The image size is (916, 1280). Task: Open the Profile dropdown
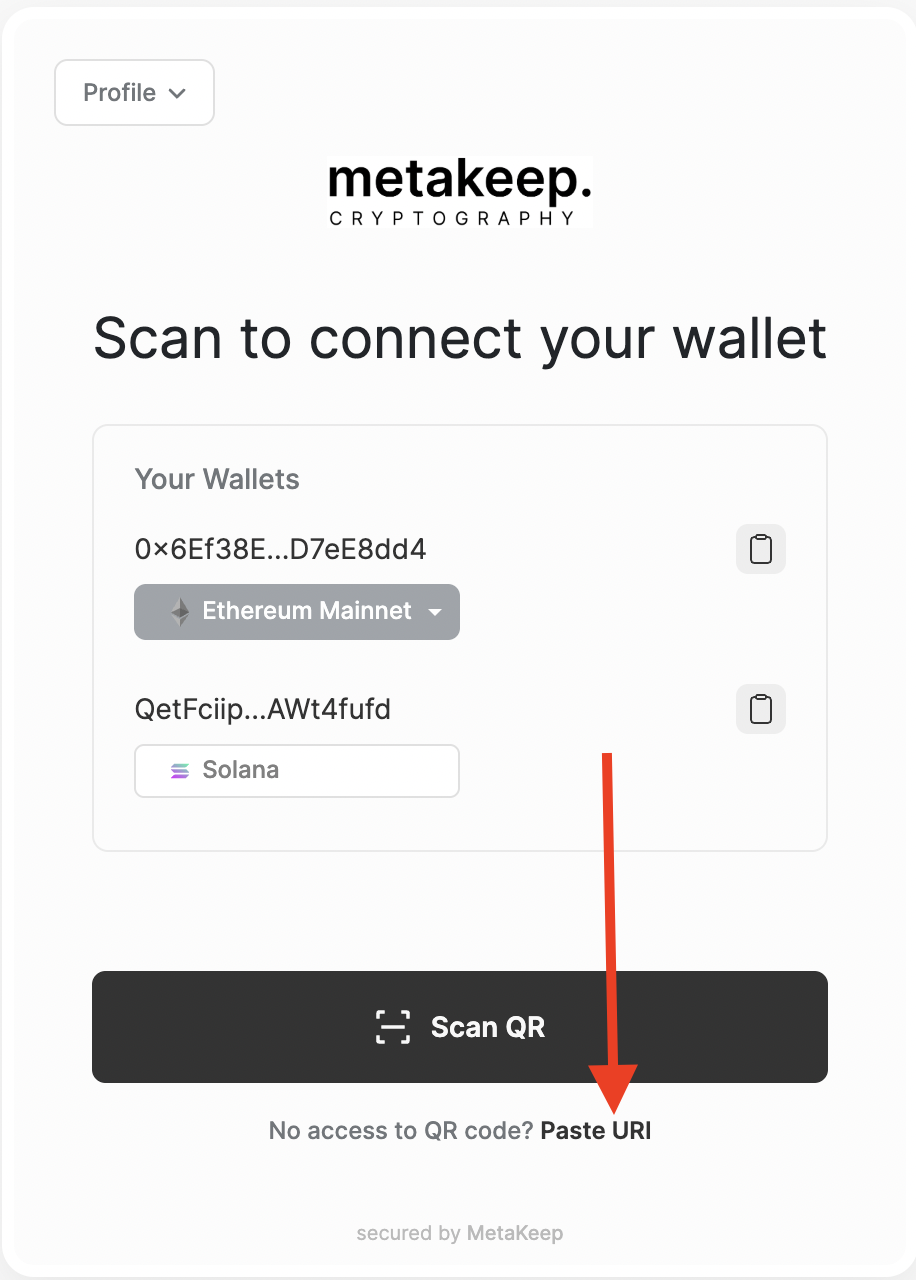point(134,93)
